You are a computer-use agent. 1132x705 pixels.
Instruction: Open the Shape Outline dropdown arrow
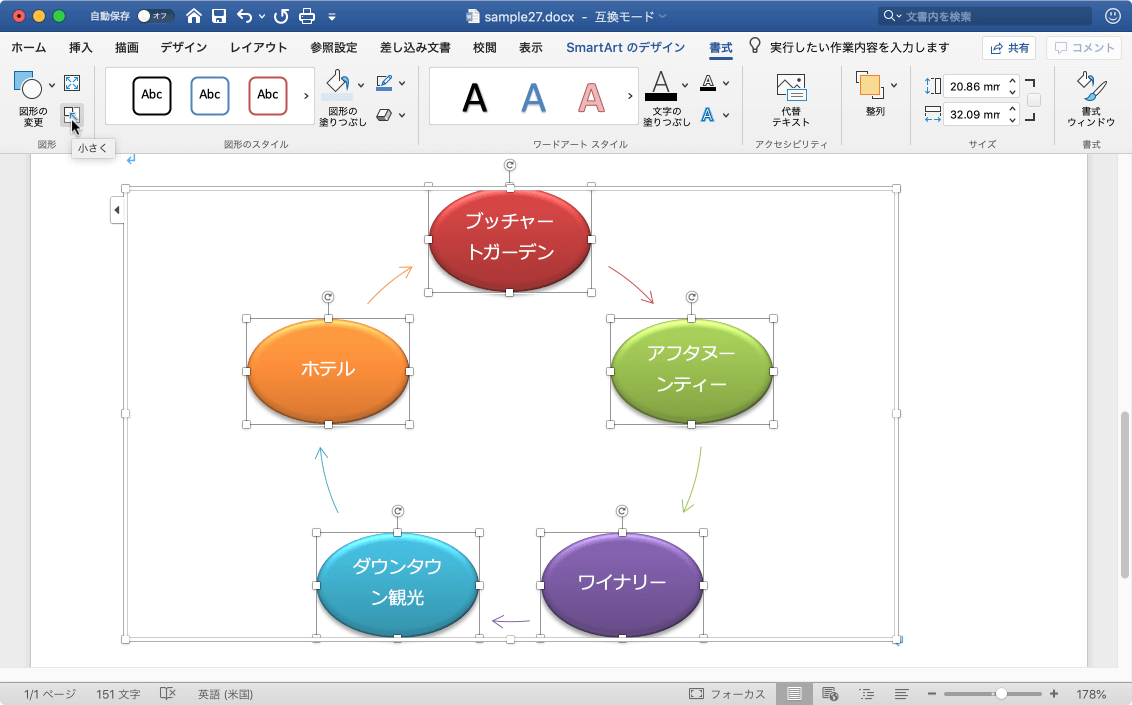(x=402, y=83)
